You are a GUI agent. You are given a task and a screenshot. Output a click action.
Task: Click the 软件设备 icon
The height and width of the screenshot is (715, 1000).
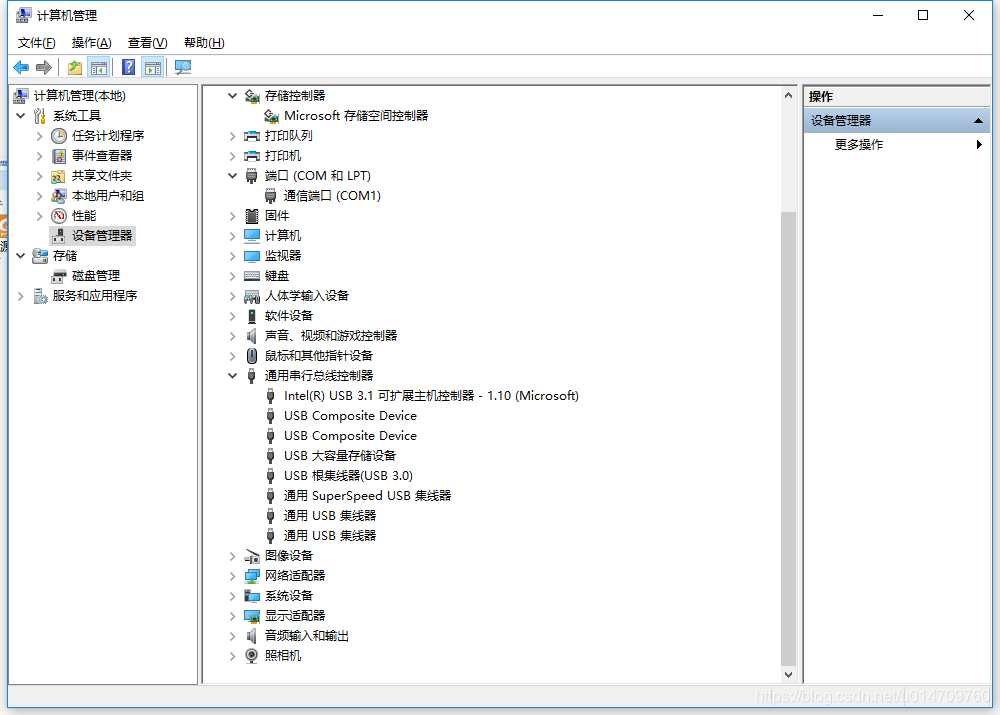(x=252, y=316)
